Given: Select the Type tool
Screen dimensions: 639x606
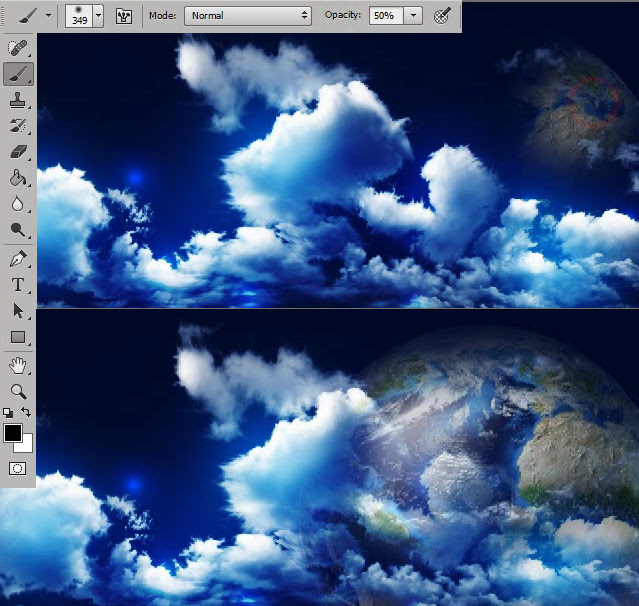Looking at the screenshot, I should pos(18,285).
